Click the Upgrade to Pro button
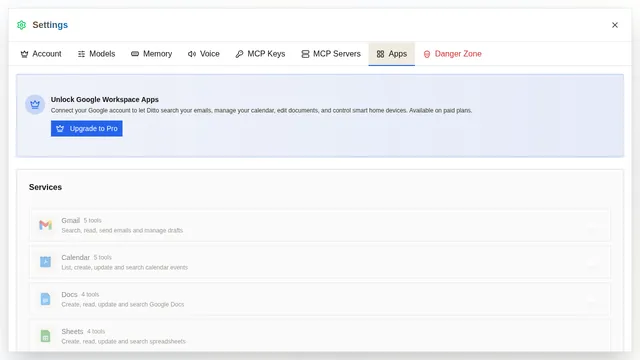The width and height of the screenshot is (640, 360). pyautogui.click(x=87, y=129)
